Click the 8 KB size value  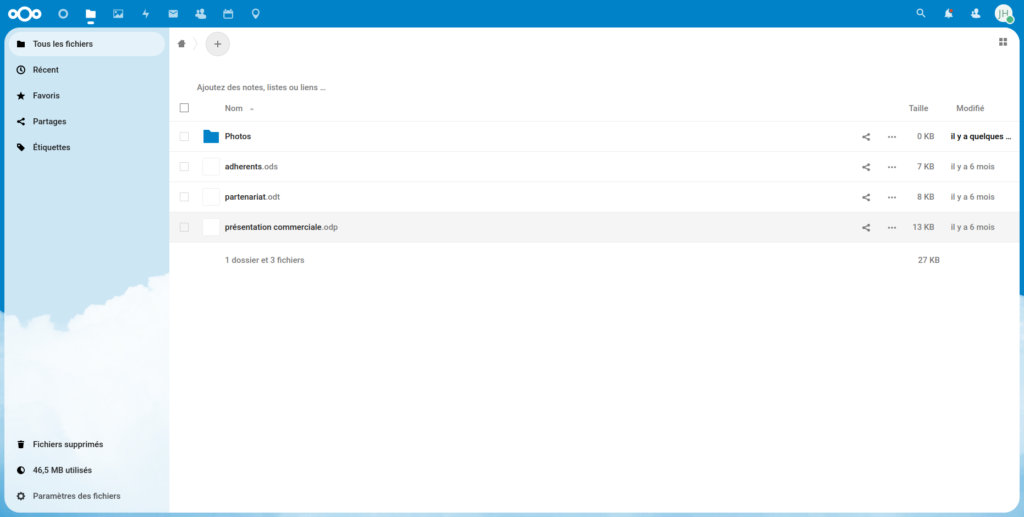pyautogui.click(x=925, y=196)
